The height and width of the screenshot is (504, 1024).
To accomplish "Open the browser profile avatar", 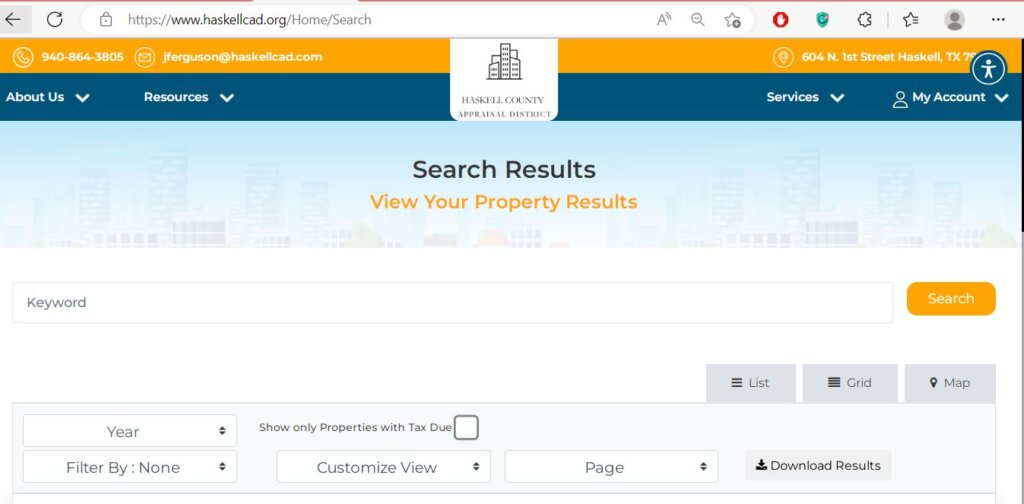I will coord(955,20).
